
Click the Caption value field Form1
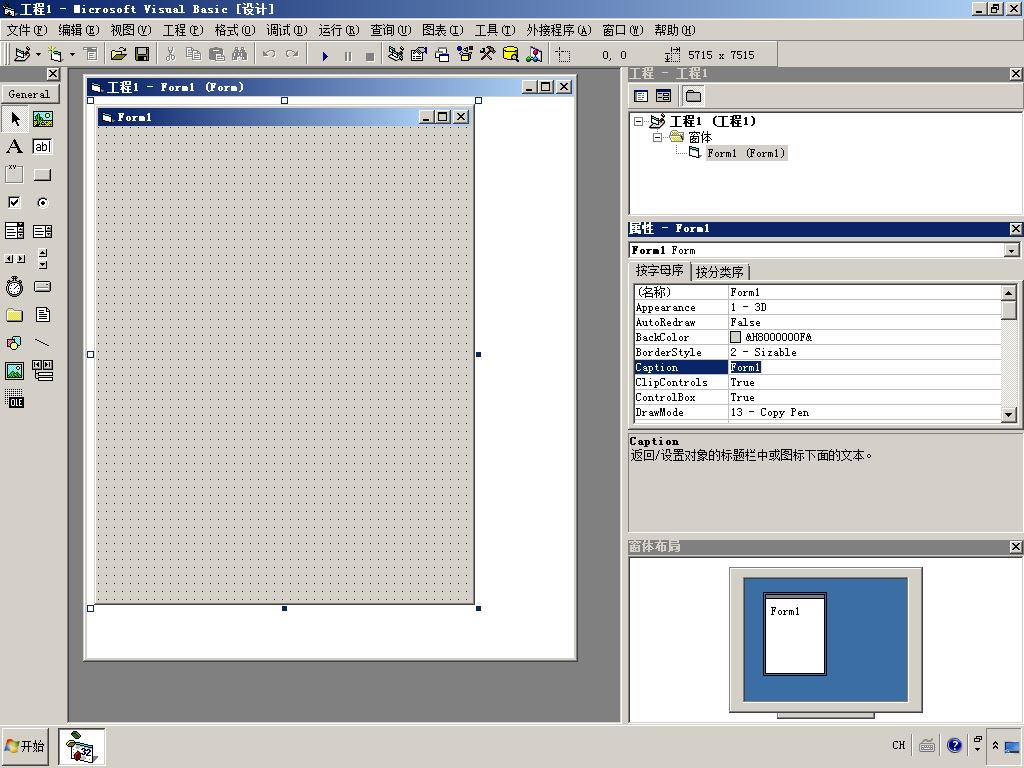tap(865, 367)
